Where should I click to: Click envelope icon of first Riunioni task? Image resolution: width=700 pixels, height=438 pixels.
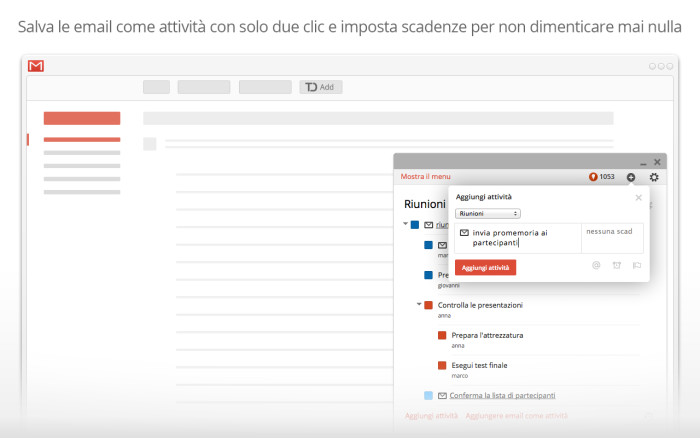[x=429, y=225]
